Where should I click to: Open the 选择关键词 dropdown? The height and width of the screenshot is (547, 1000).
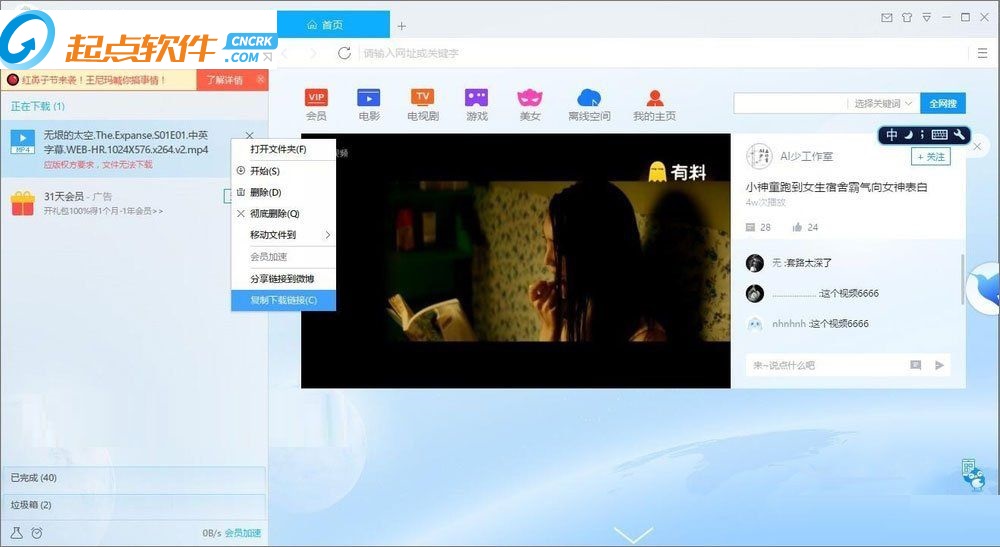pyautogui.click(x=883, y=103)
